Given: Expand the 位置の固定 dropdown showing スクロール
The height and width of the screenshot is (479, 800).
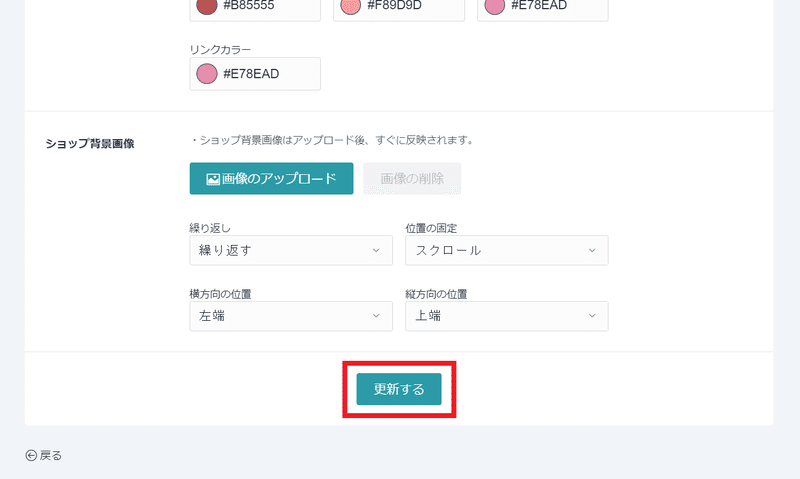Looking at the screenshot, I should click(507, 250).
